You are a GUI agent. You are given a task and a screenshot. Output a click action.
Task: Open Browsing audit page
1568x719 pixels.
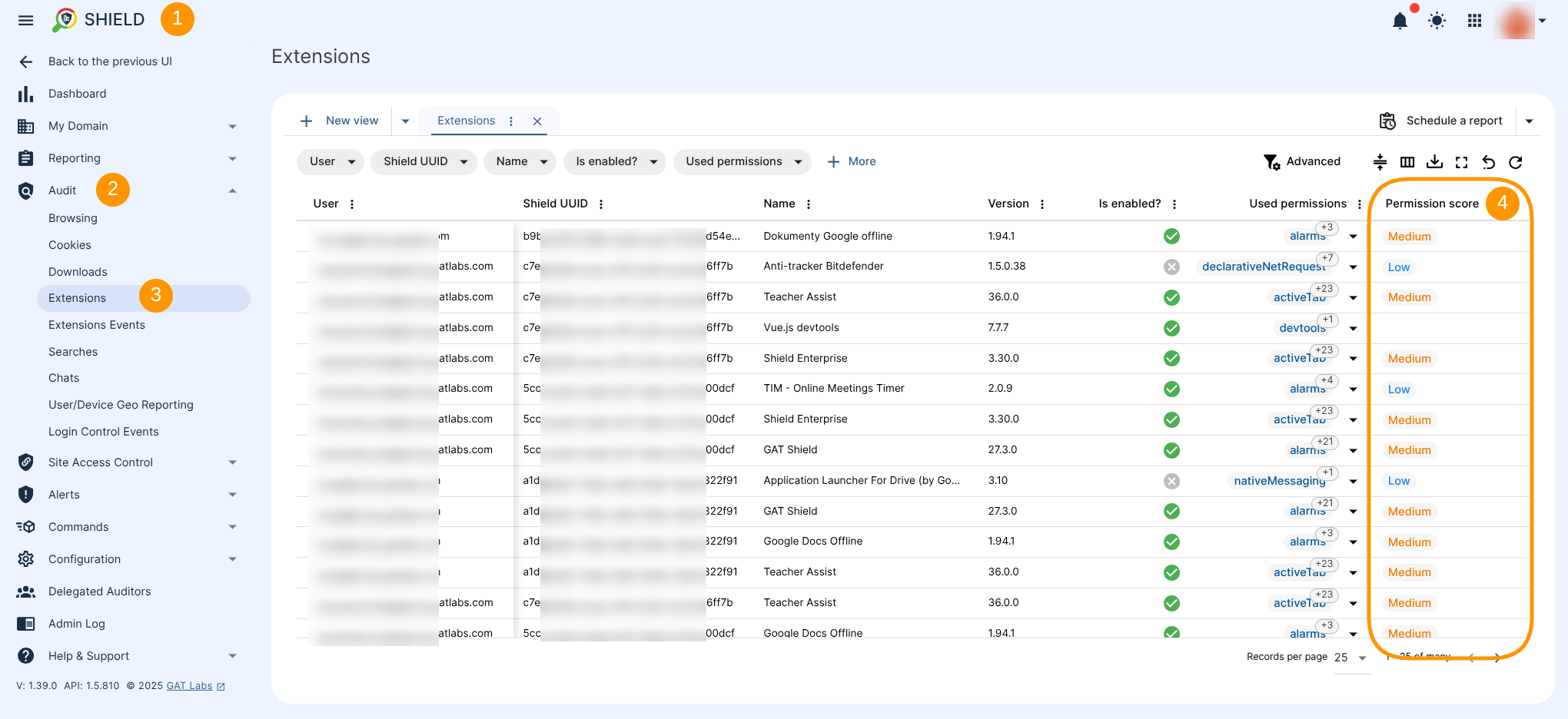(x=73, y=218)
